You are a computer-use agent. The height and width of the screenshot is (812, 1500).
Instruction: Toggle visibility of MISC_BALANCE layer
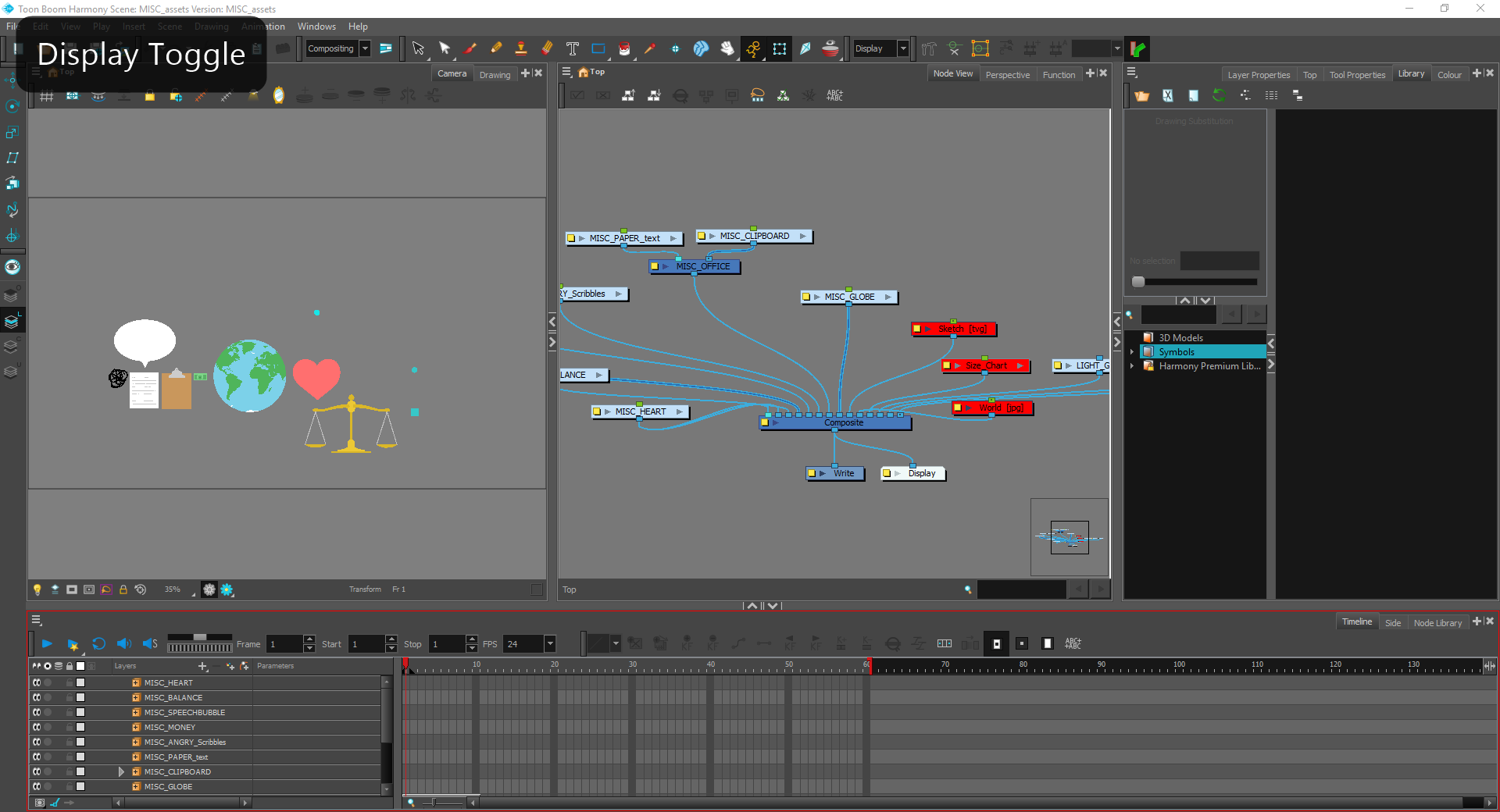click(37, 697)
